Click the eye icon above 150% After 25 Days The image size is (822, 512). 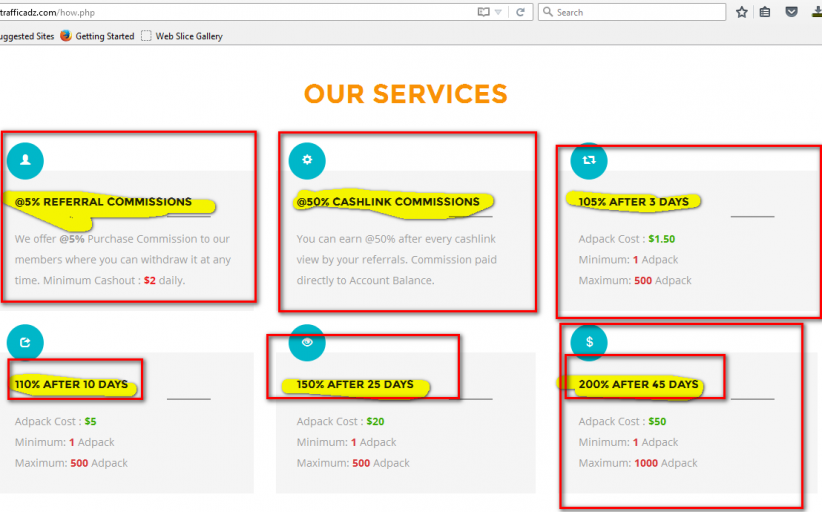click(x=307, y=342)
